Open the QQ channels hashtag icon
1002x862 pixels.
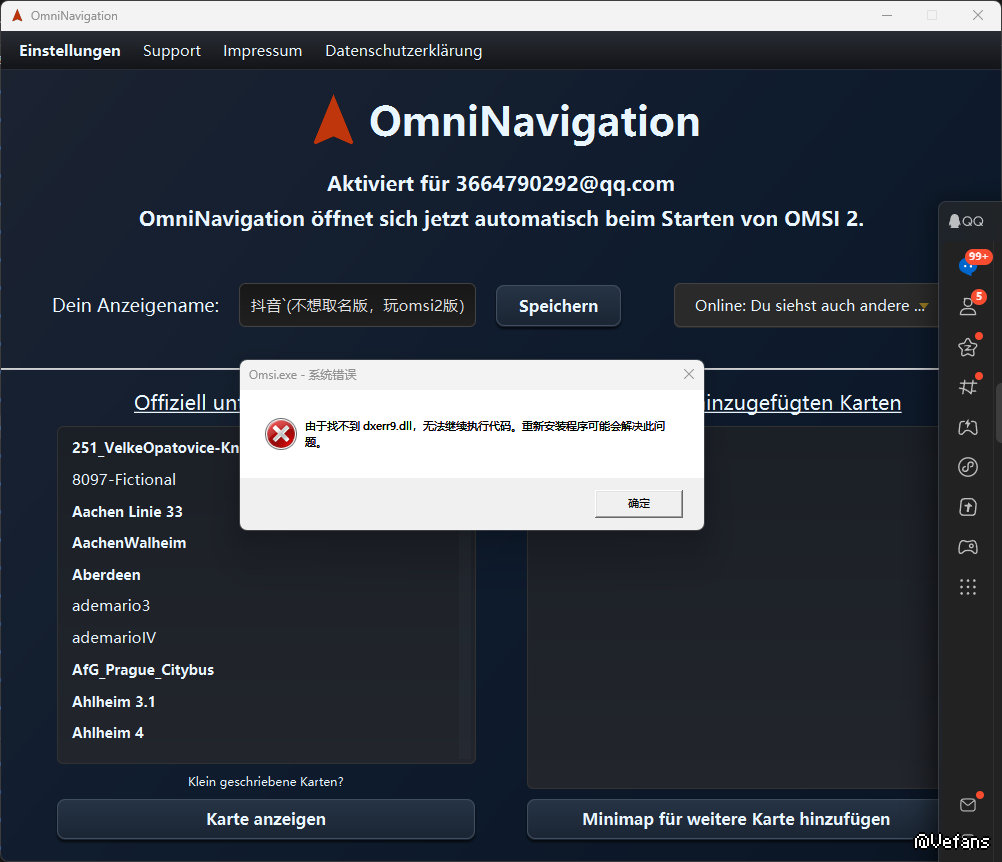click(x=968, y=387)
